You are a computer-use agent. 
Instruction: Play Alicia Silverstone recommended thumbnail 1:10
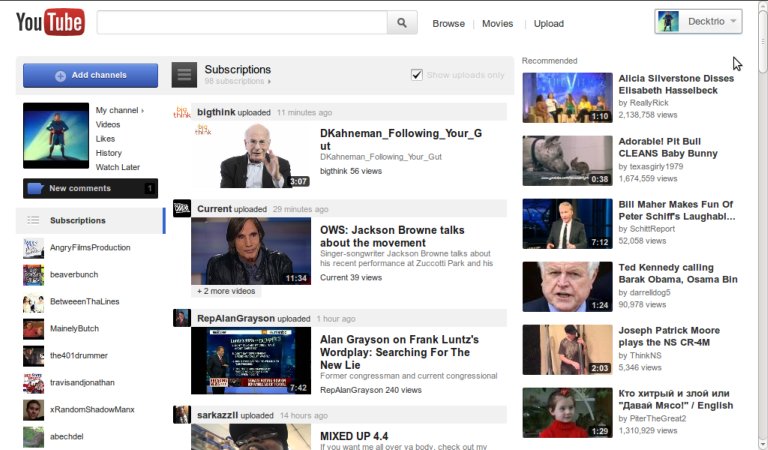coord(567,97)
